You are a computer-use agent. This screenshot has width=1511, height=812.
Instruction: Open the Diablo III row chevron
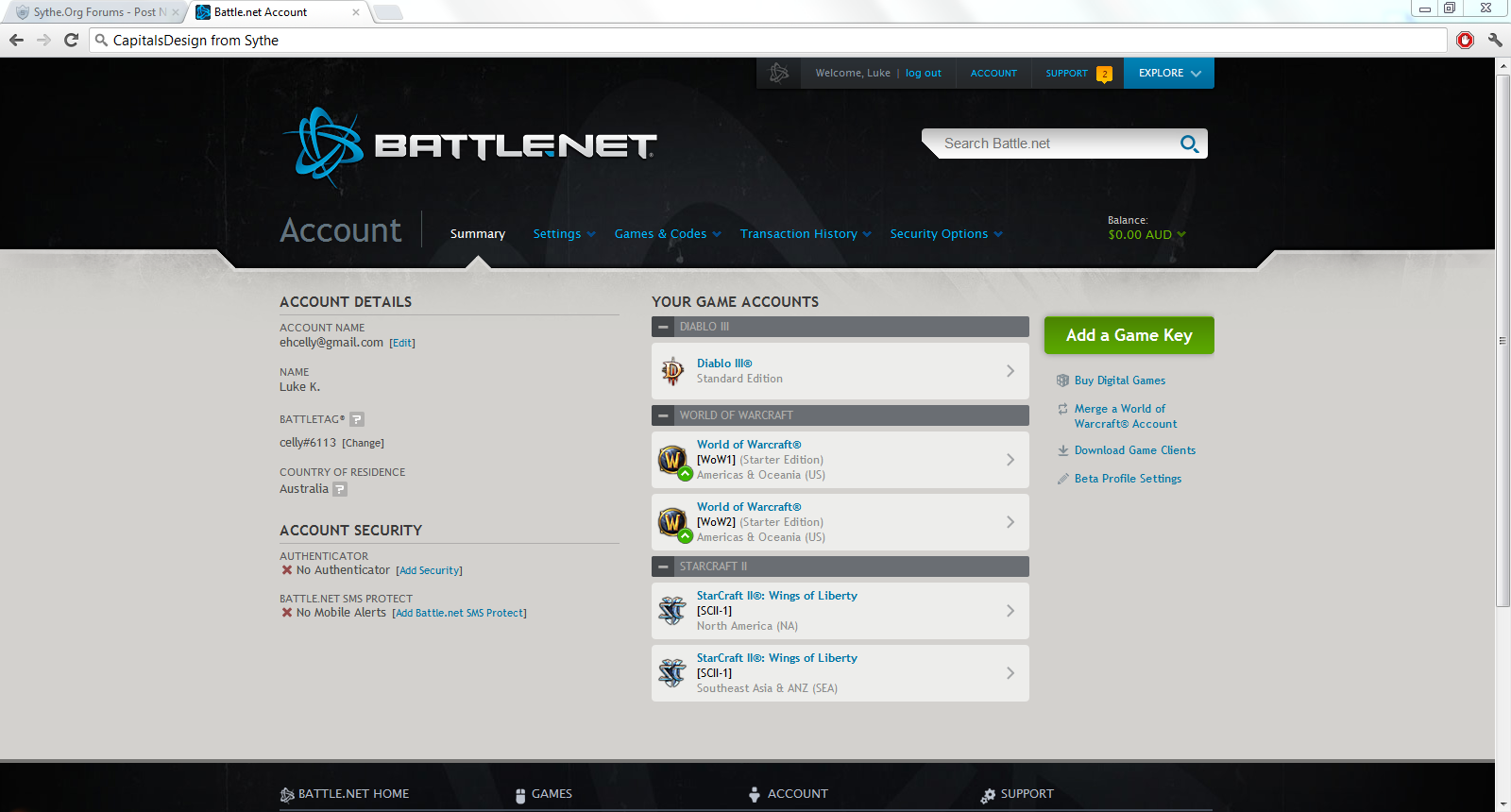[1010, 371]
